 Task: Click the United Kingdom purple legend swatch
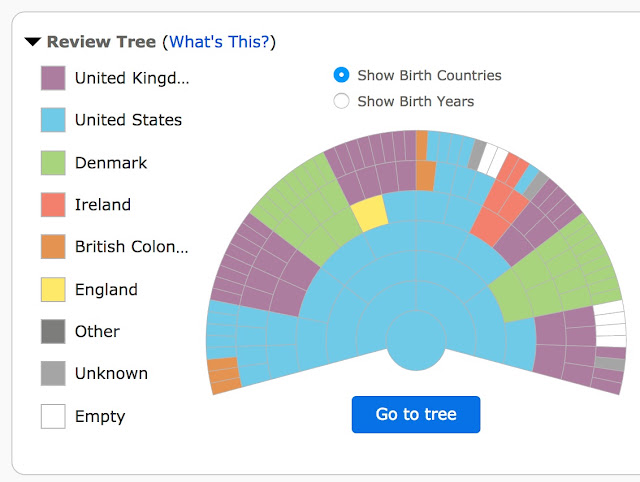tap(53, 78)
